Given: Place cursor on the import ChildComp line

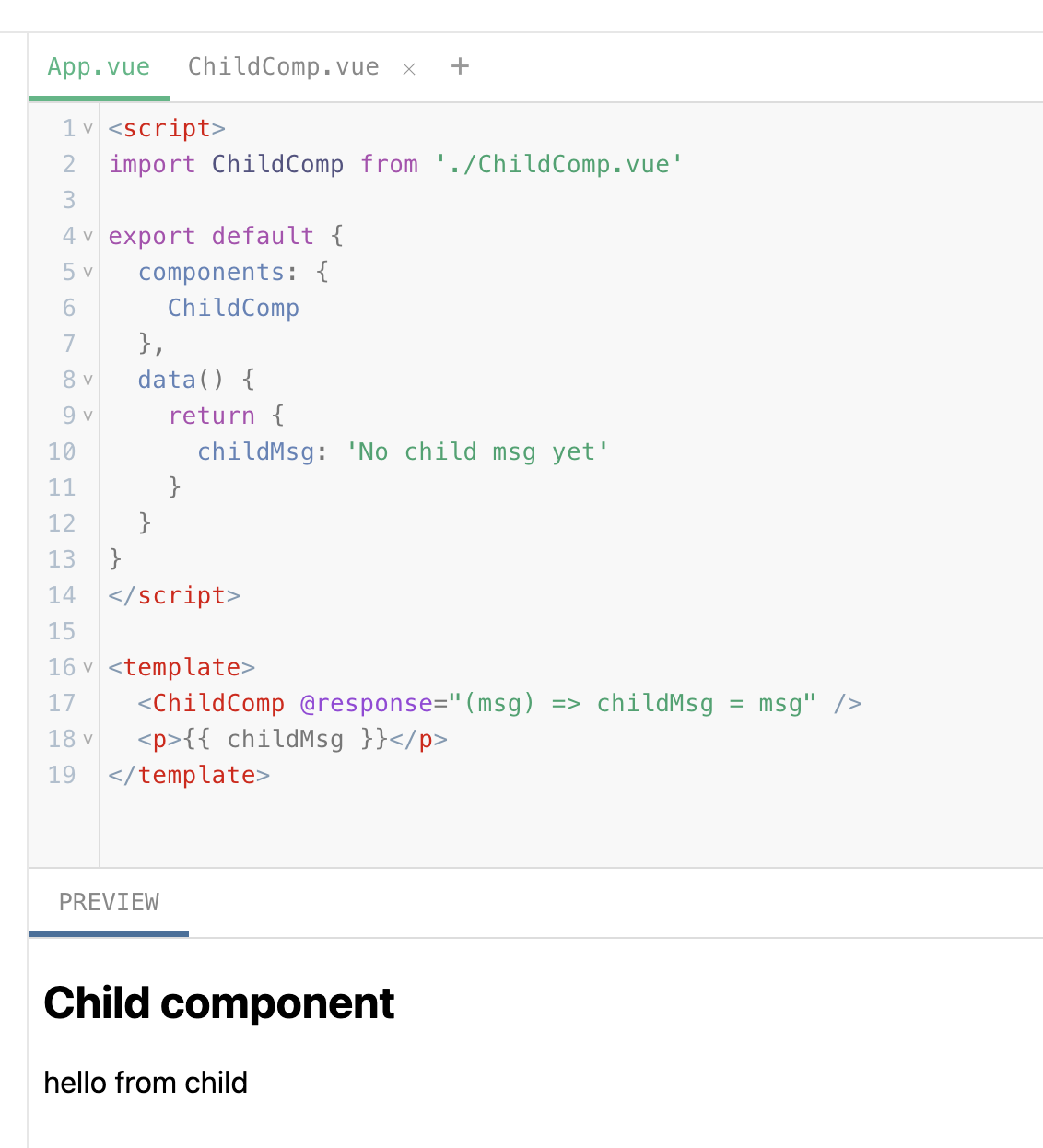Looking at the screenshot, I should point(396,165).
